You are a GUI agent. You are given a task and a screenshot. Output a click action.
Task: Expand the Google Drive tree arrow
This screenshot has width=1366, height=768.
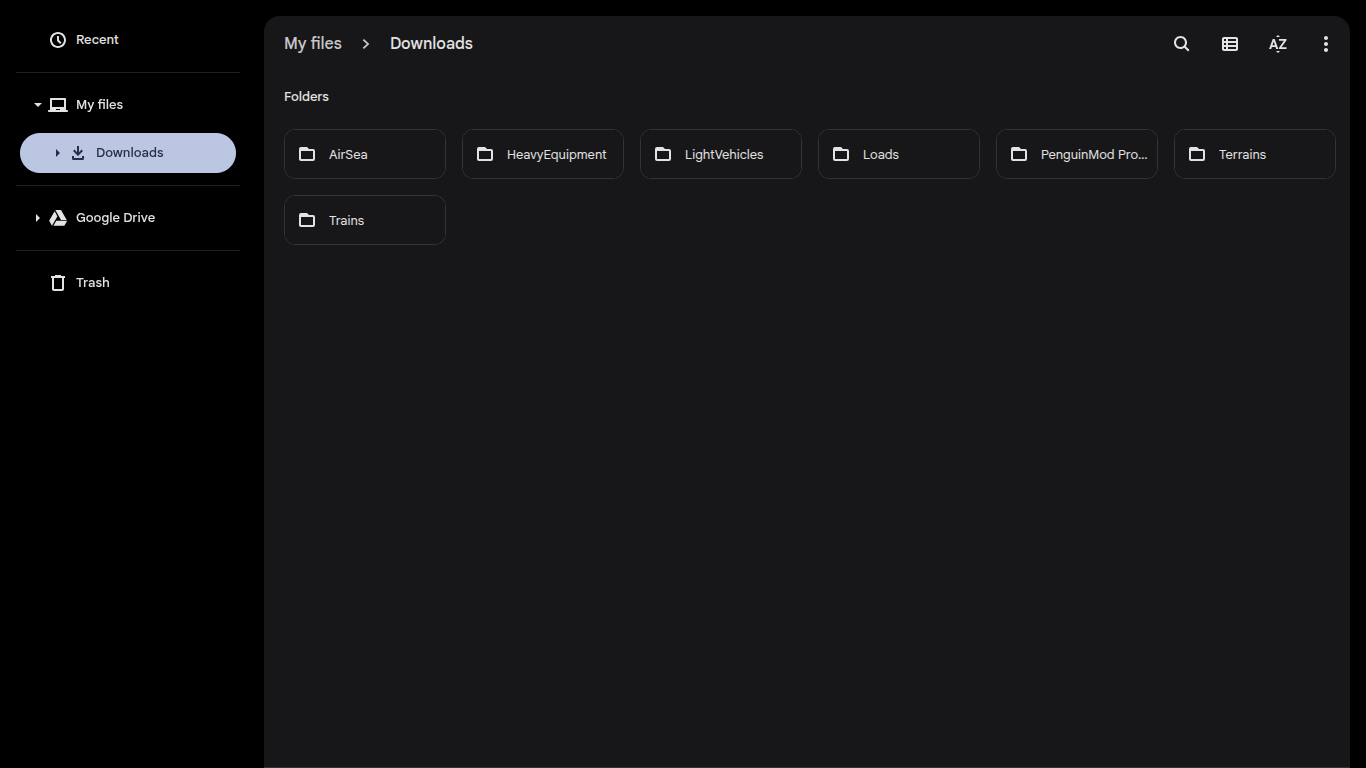[x=38, y=218]
